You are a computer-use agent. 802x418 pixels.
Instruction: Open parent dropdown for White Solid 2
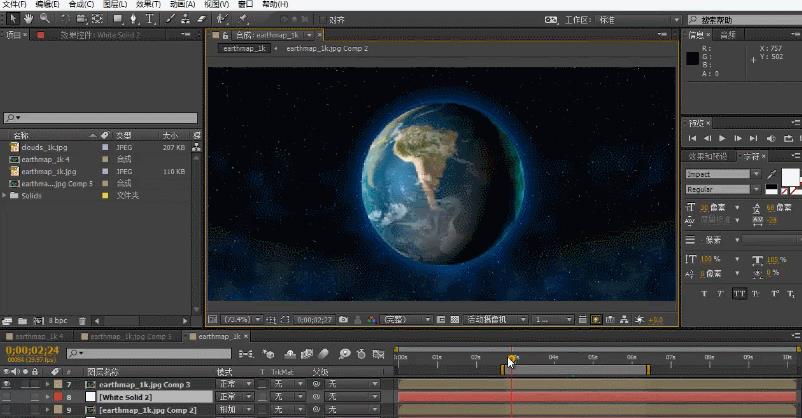tap(353, 397)
